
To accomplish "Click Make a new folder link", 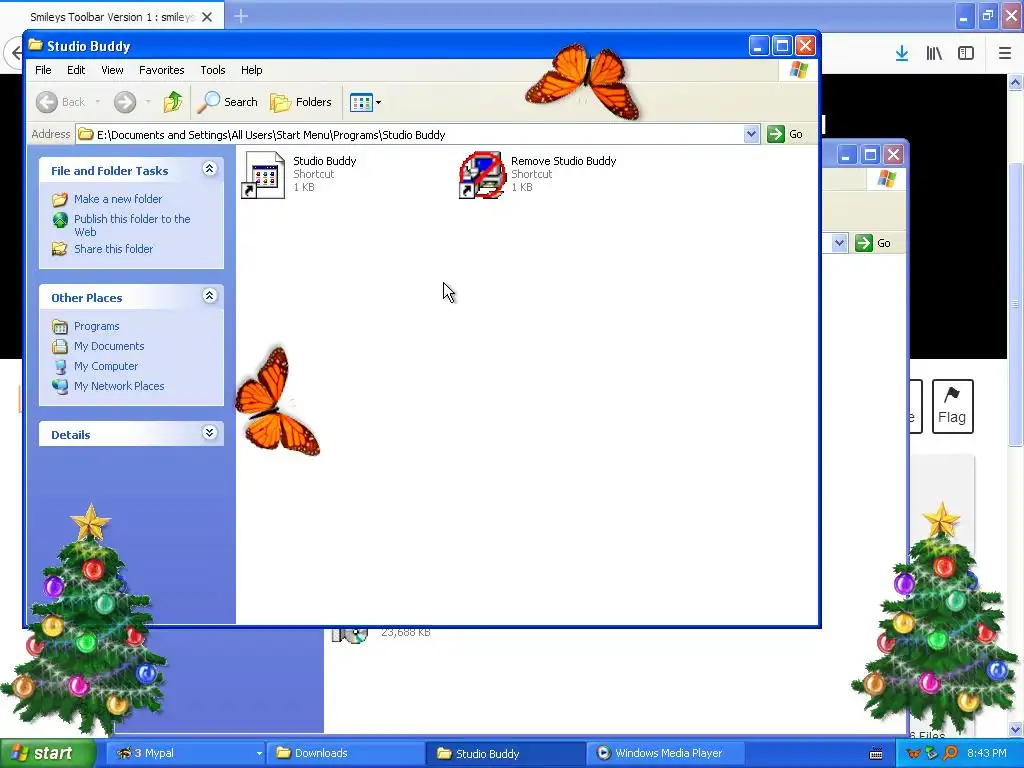I will coord(118,199).
